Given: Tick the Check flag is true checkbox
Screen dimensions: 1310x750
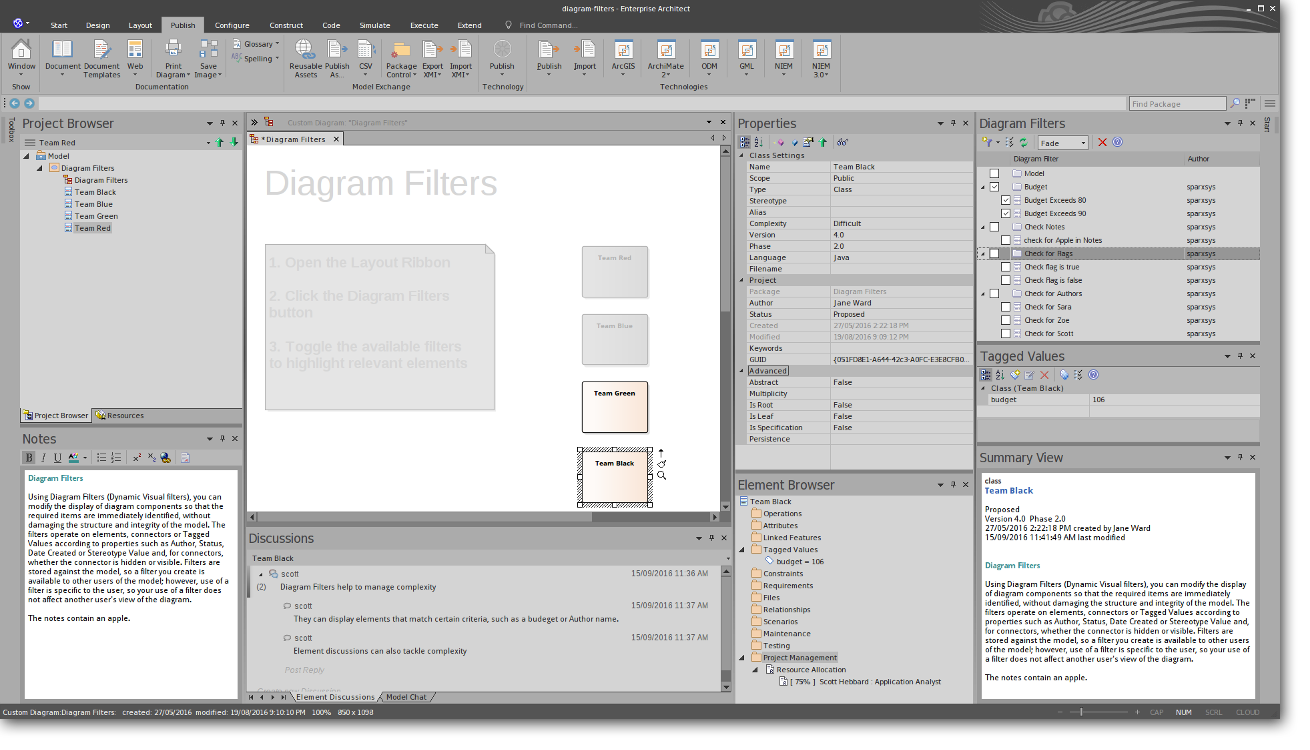Looking at the screenshot, I should pyautogui.click(x=1006, y=267).
